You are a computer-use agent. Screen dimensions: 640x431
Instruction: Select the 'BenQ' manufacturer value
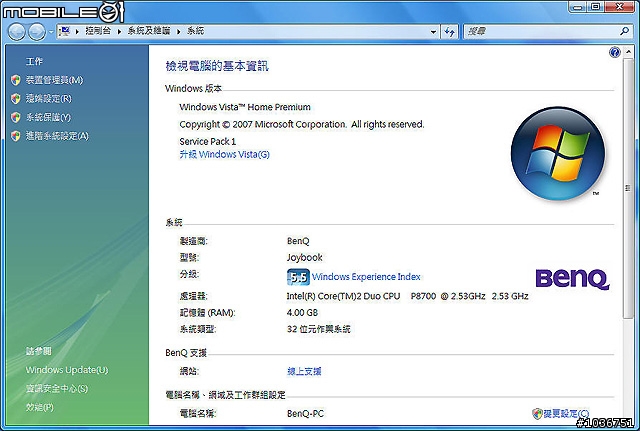click(x=298, y=241)
